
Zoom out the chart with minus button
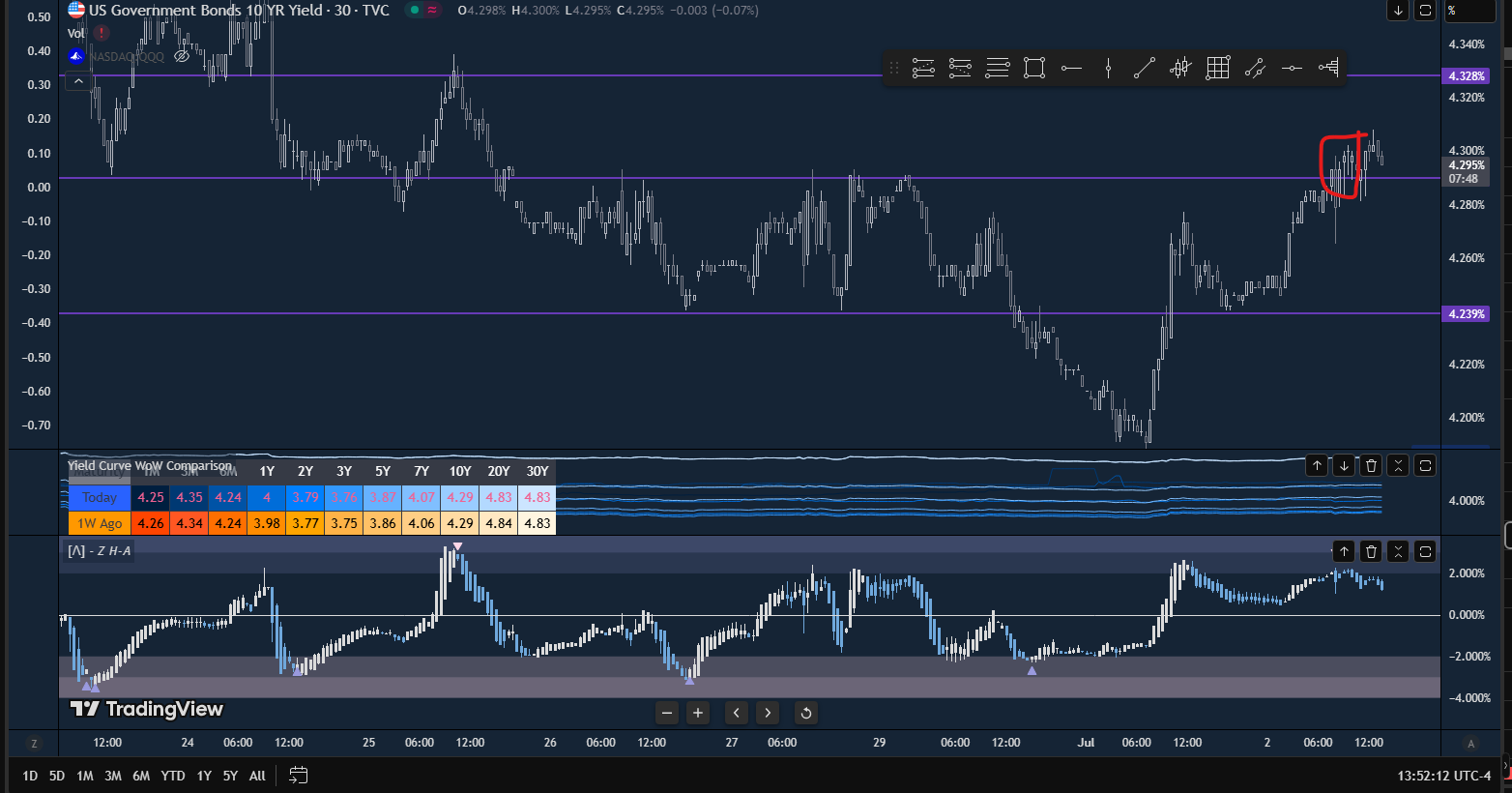click(x=667, y=713)
